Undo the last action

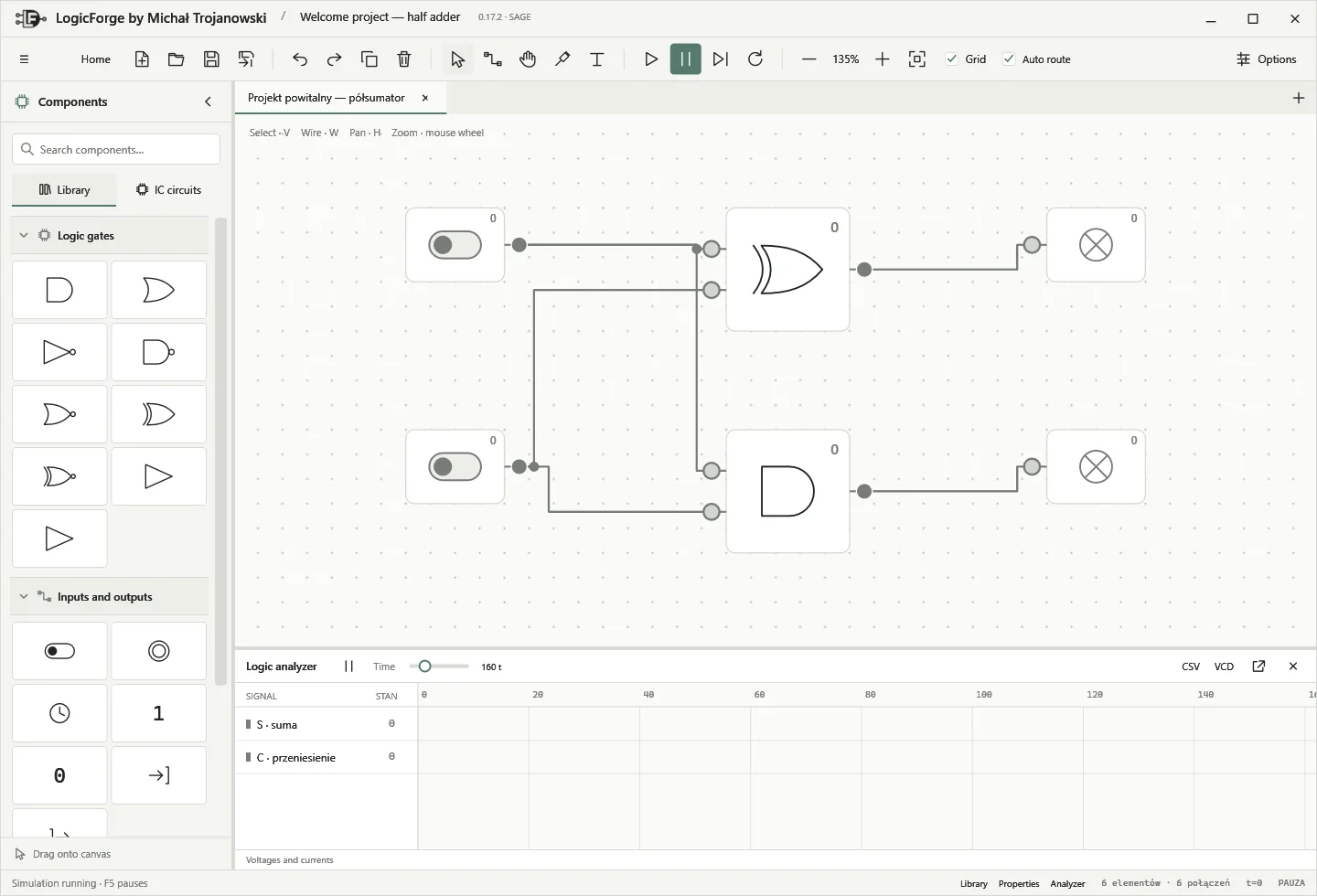click(300, 59)
